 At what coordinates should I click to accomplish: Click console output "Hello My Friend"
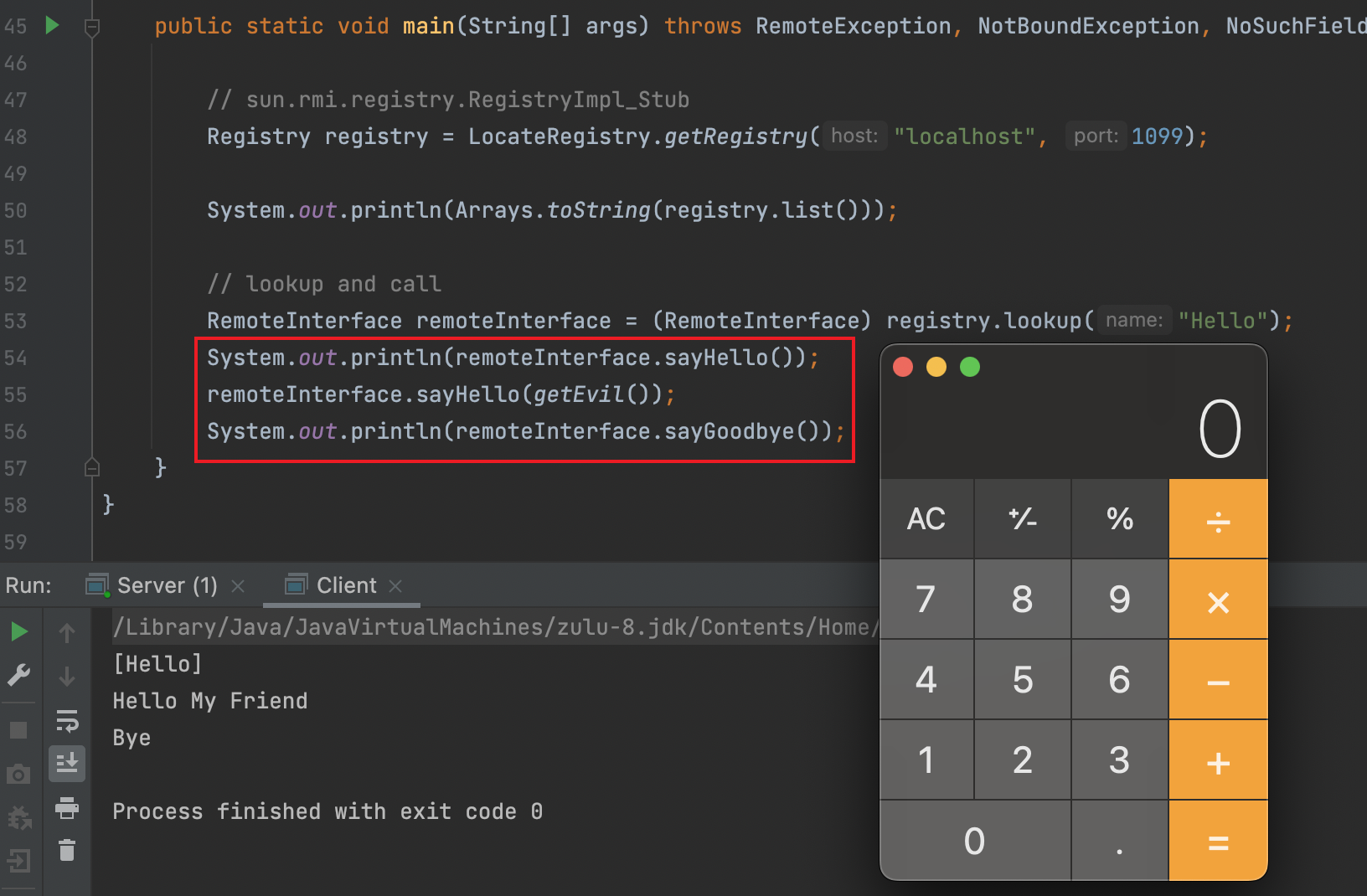pyautogui.click(x=210, y=701)
